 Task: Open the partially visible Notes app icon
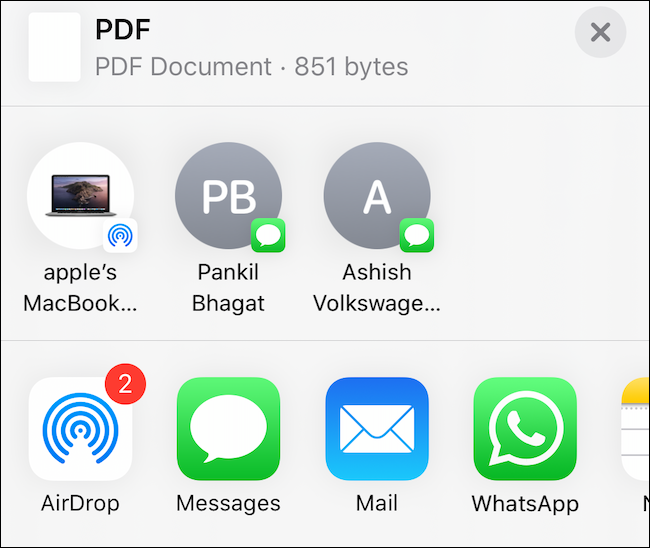(x=635, y=429)
